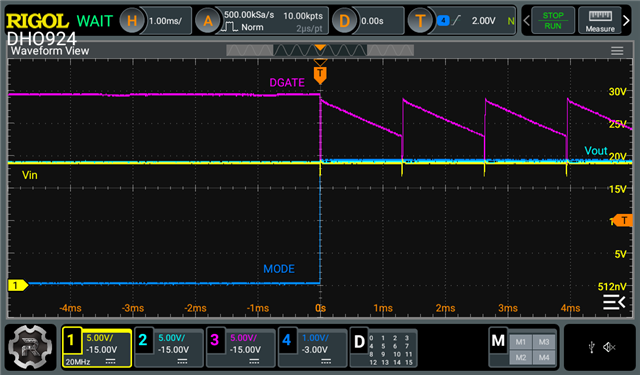Click the Norm acquisition mode label
This screenshot has width=640, height=375.
pyautogui.click(x=252, y=27)
